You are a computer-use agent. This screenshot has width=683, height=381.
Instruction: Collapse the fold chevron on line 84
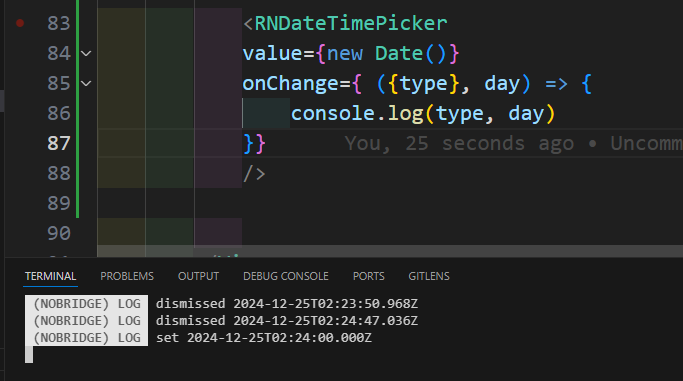pyautogui.click(x=86, y=54)
